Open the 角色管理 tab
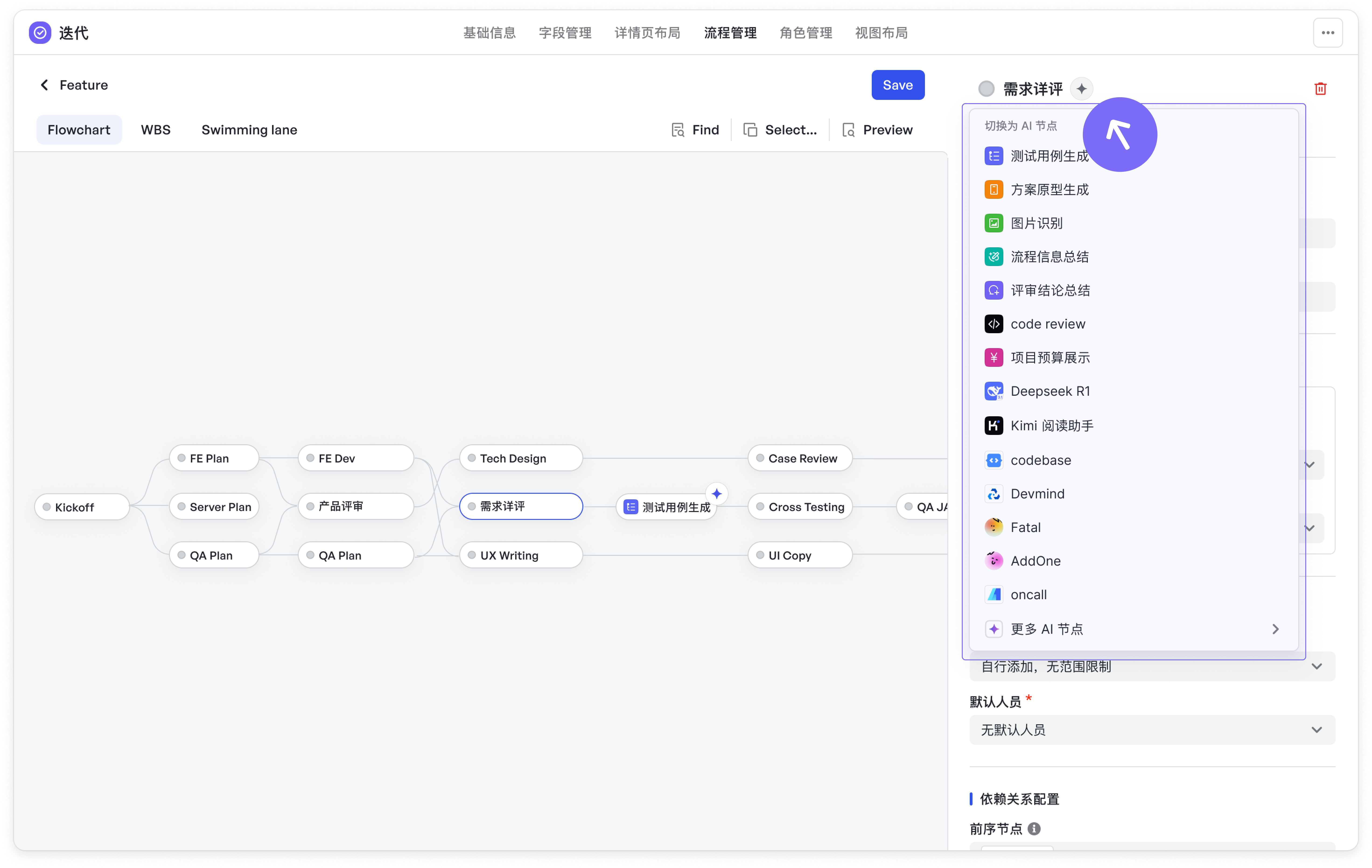This screenshot has height=868, width=1372. point(806,33)
